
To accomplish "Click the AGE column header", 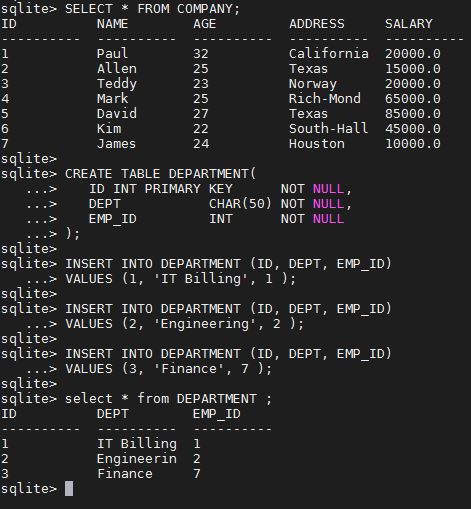I will pos(205,24).
